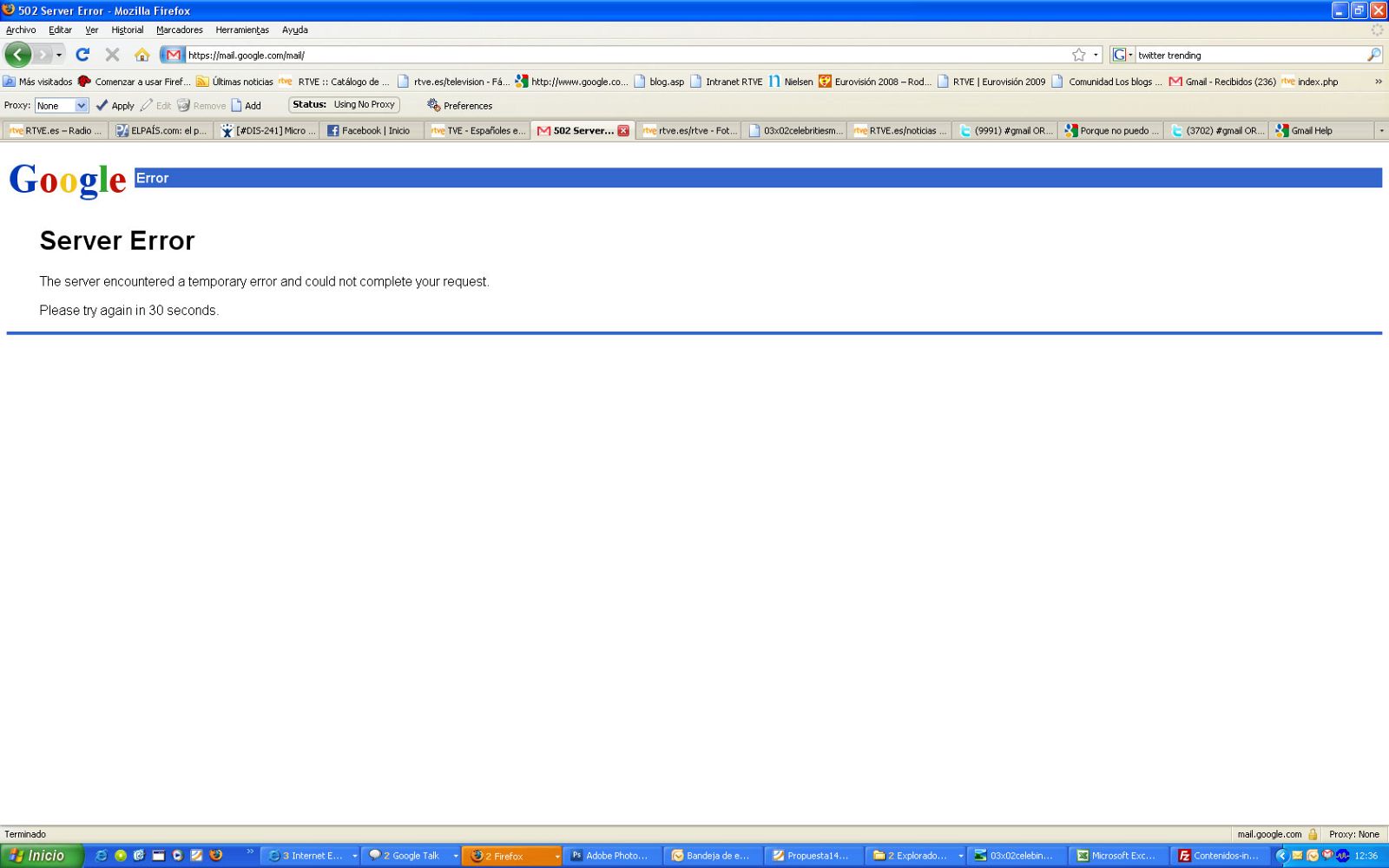This screenshot has height=868, width=1389.
Task: Click the Gmail favicon in address bar
Action: click(172, 54)
